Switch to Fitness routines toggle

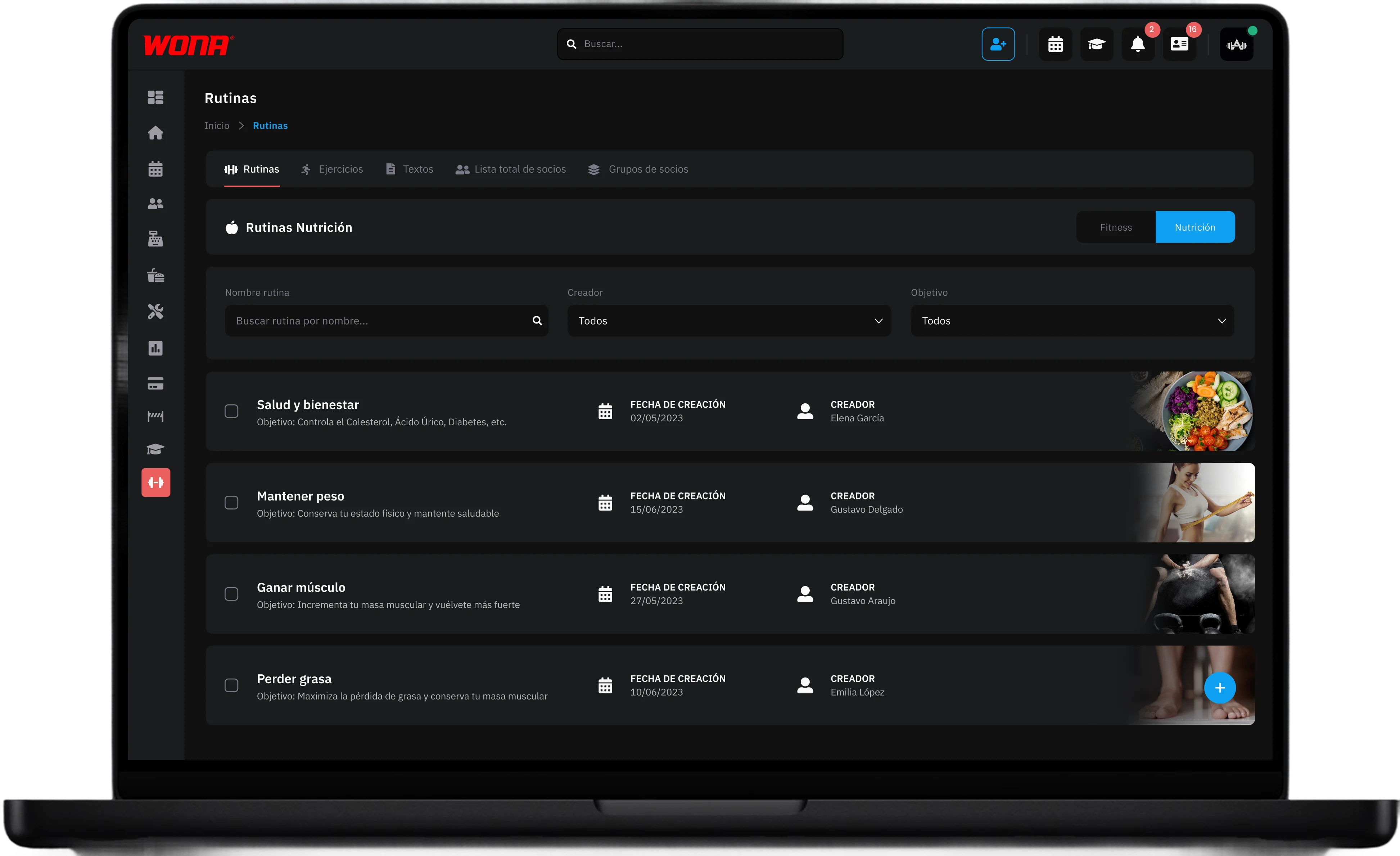point(1116,227)
